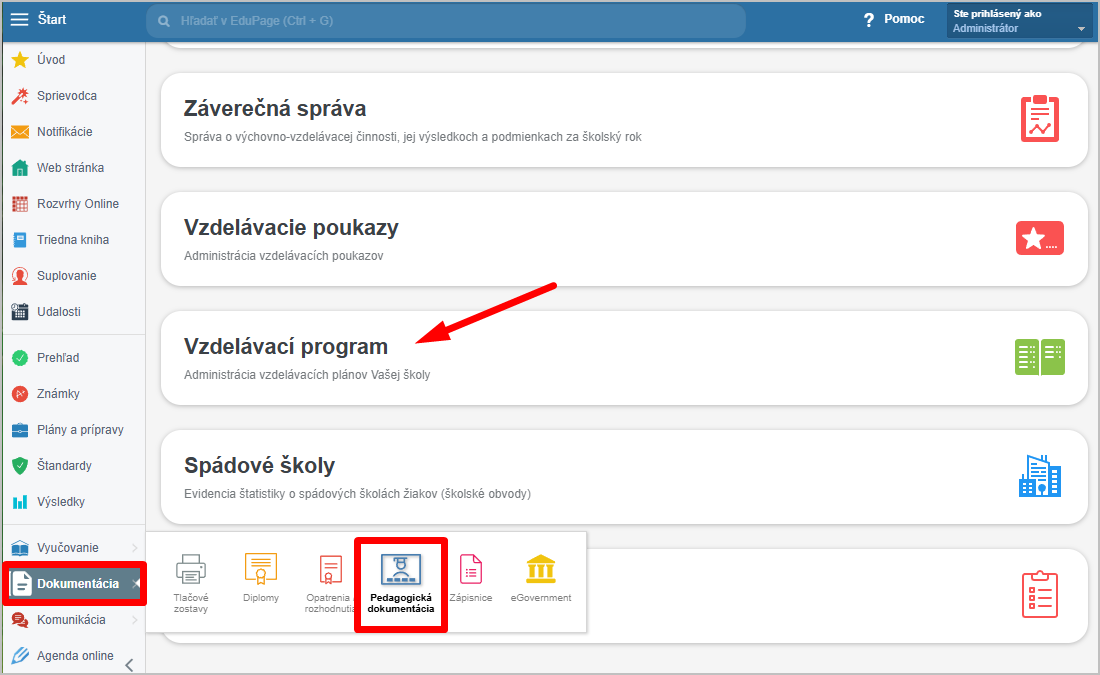The height and width of the screenshot is (675, 1100).
Task: Click the house icon for Web stránka
Action: click(x=20, y=168)
